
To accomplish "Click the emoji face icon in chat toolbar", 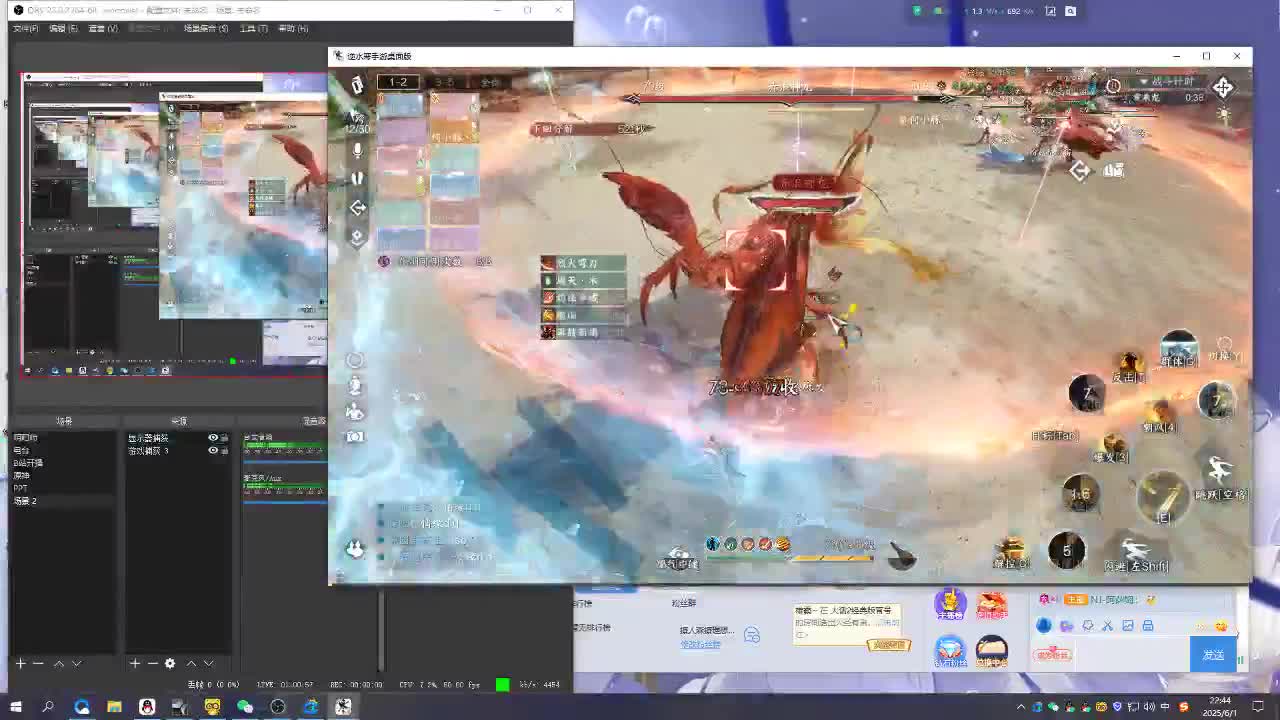I will coord(1221,626).
